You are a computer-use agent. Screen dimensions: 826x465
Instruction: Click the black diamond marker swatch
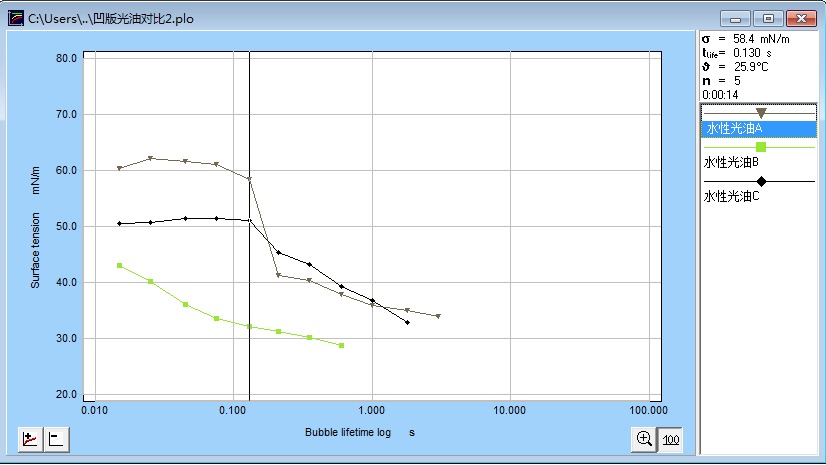point(761,181)
